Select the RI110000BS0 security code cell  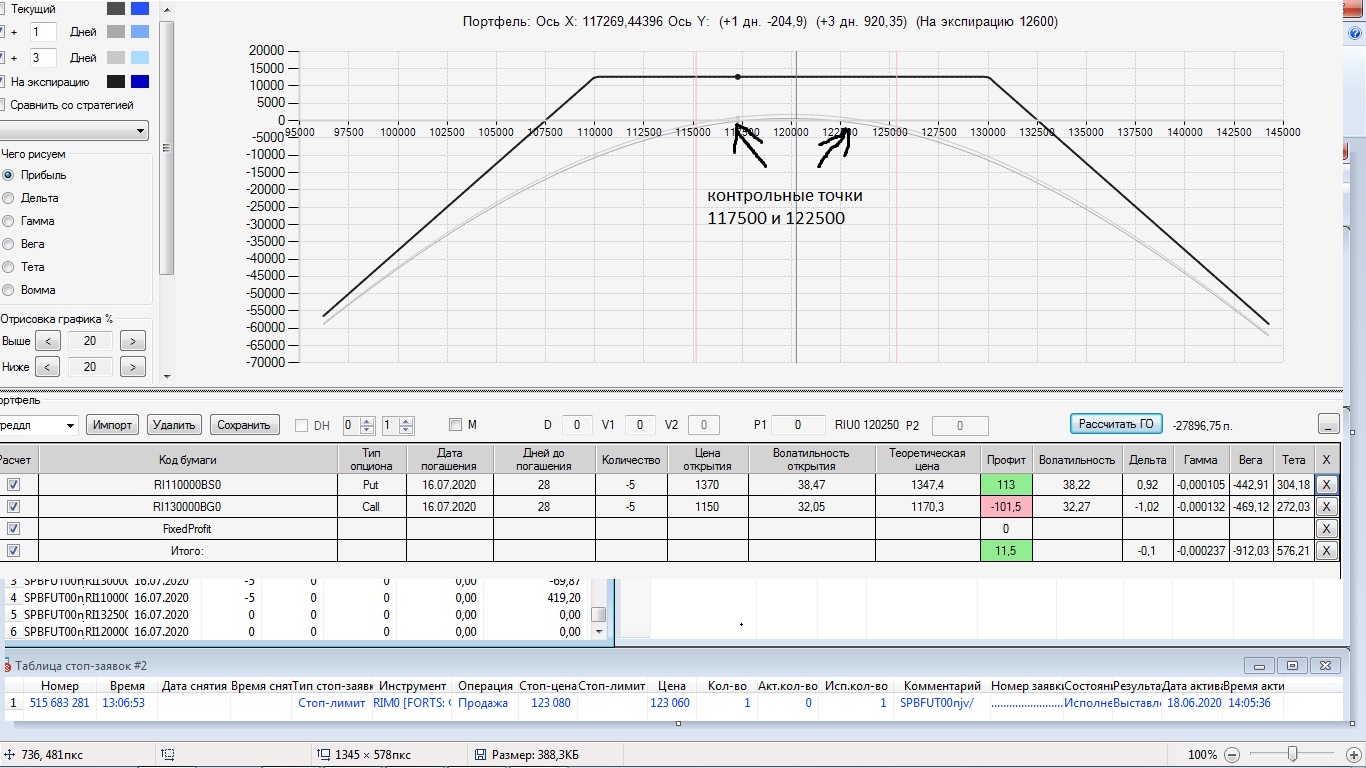[x=188, y=484]
